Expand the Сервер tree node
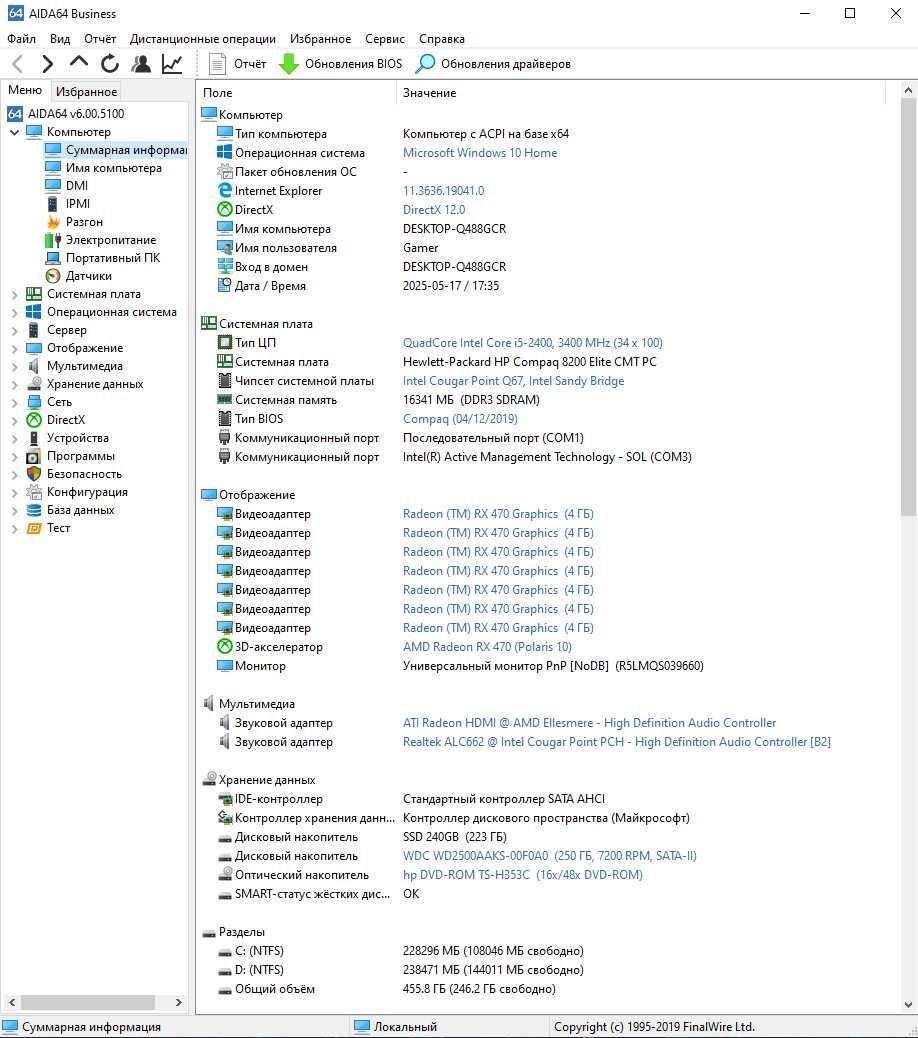This screenshot has height=1038, width=918. 15,330
